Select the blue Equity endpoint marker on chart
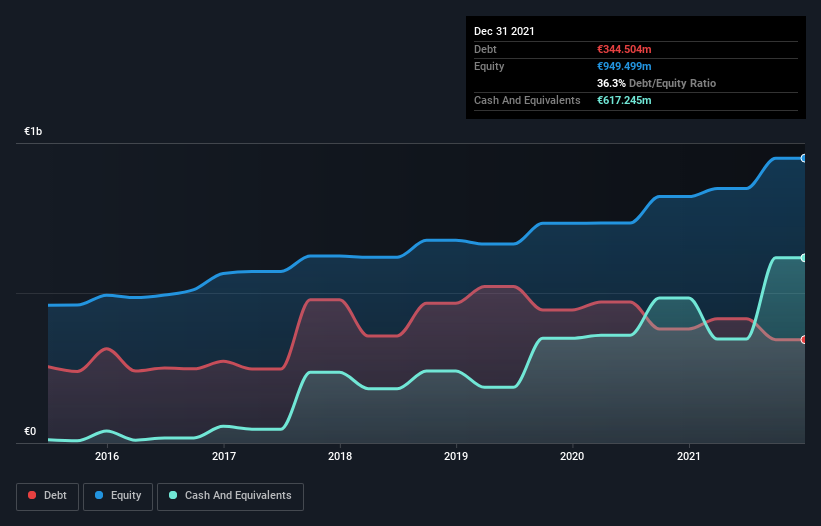 pyautogui.click(x=804, y=158)
